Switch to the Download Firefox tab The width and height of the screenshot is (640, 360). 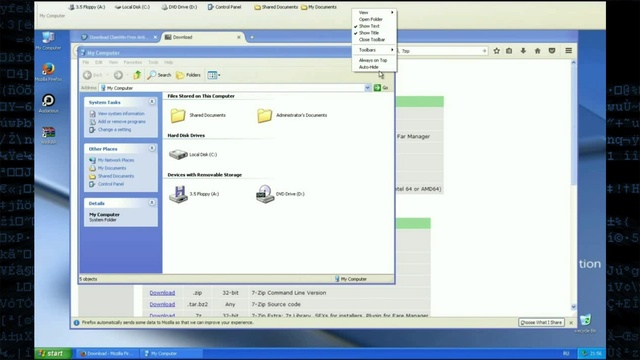click(x=203, y=37)
